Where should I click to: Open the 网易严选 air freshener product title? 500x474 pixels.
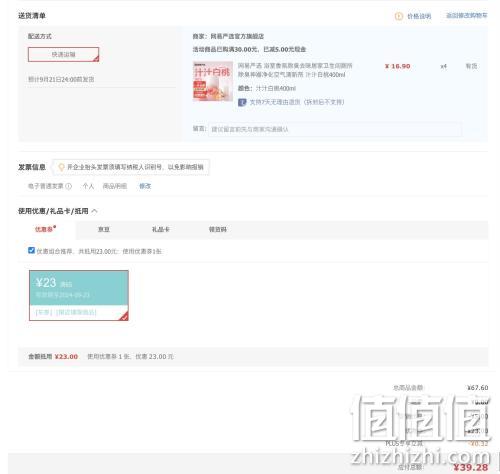tap(295, 70)
